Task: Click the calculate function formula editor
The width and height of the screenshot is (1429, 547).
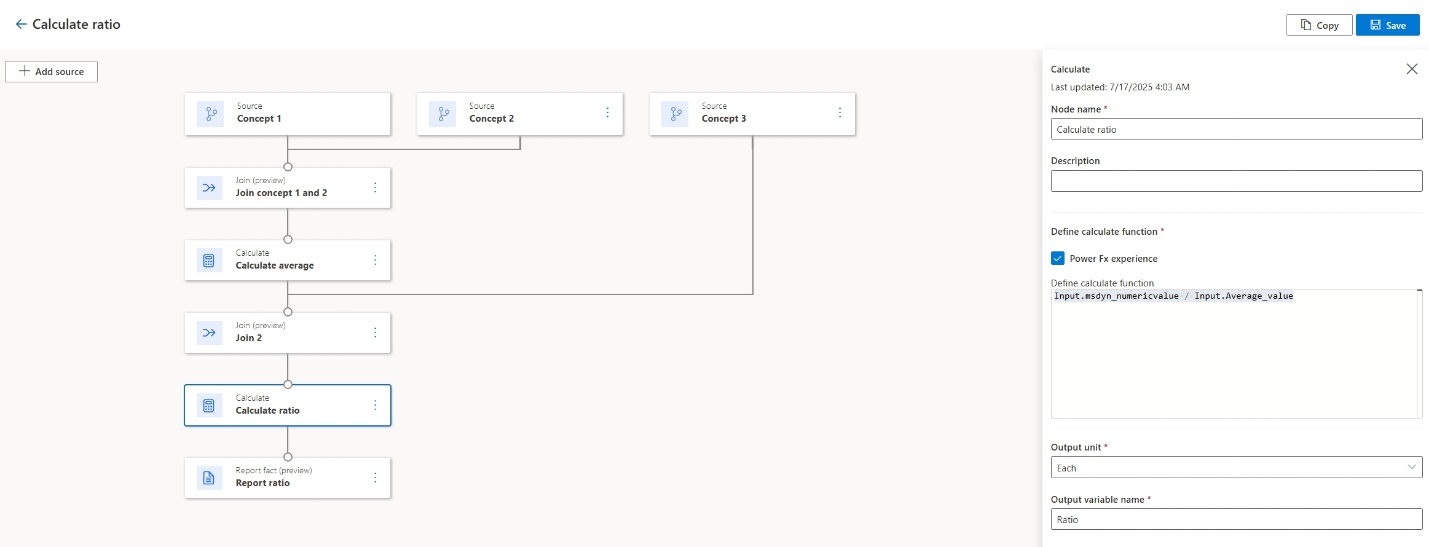Action: point(1236,354)
